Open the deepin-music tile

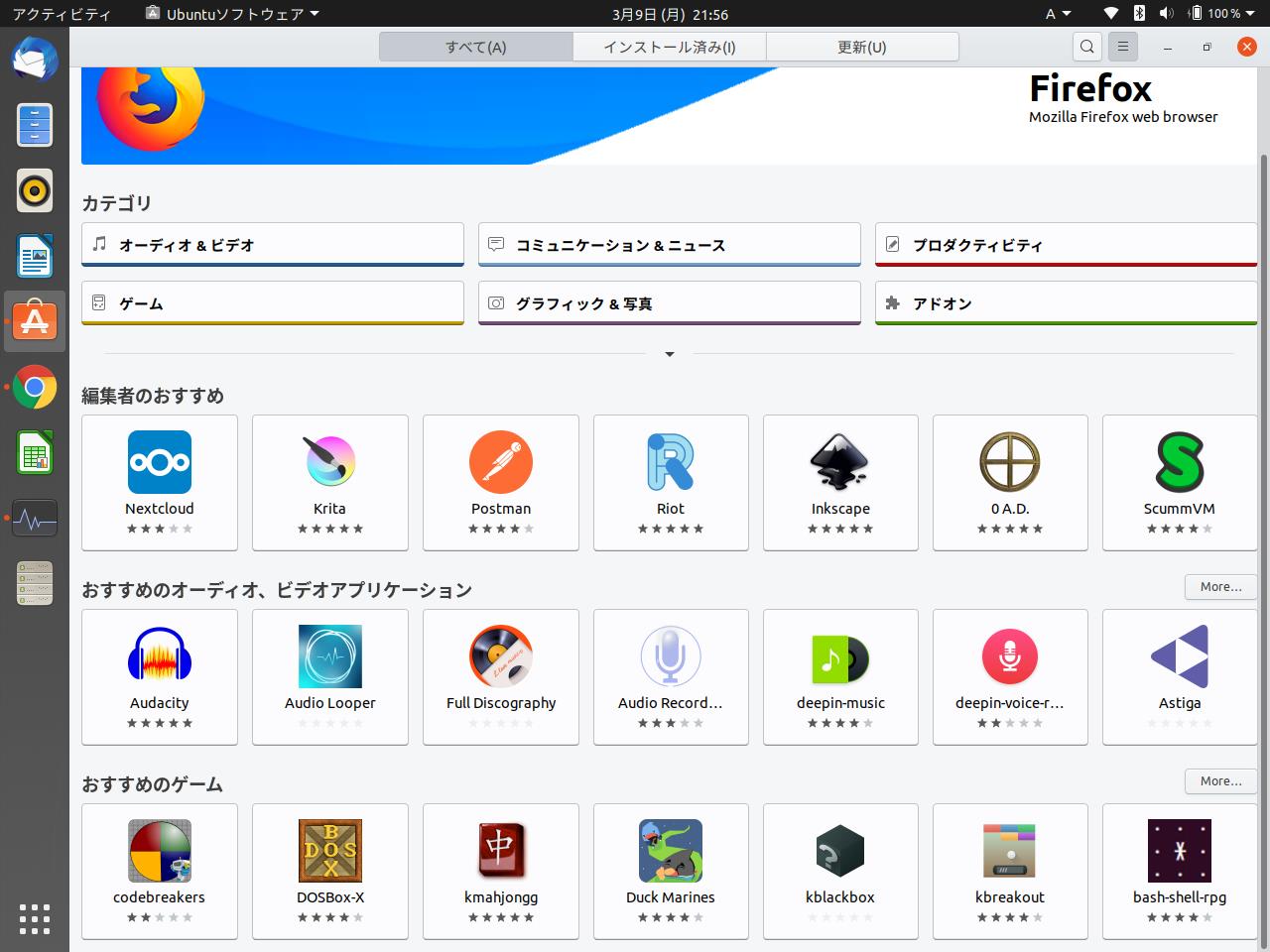(840, 677)
